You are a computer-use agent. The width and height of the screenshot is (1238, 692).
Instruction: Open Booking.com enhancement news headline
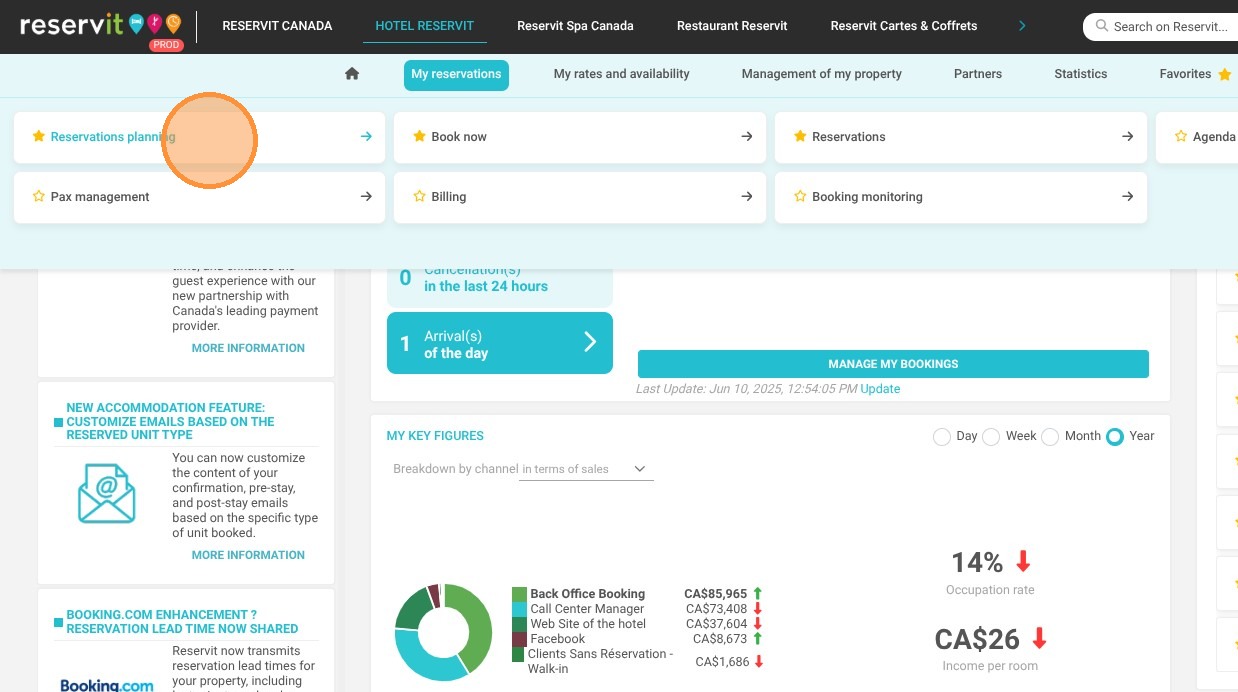pos(182,622)
